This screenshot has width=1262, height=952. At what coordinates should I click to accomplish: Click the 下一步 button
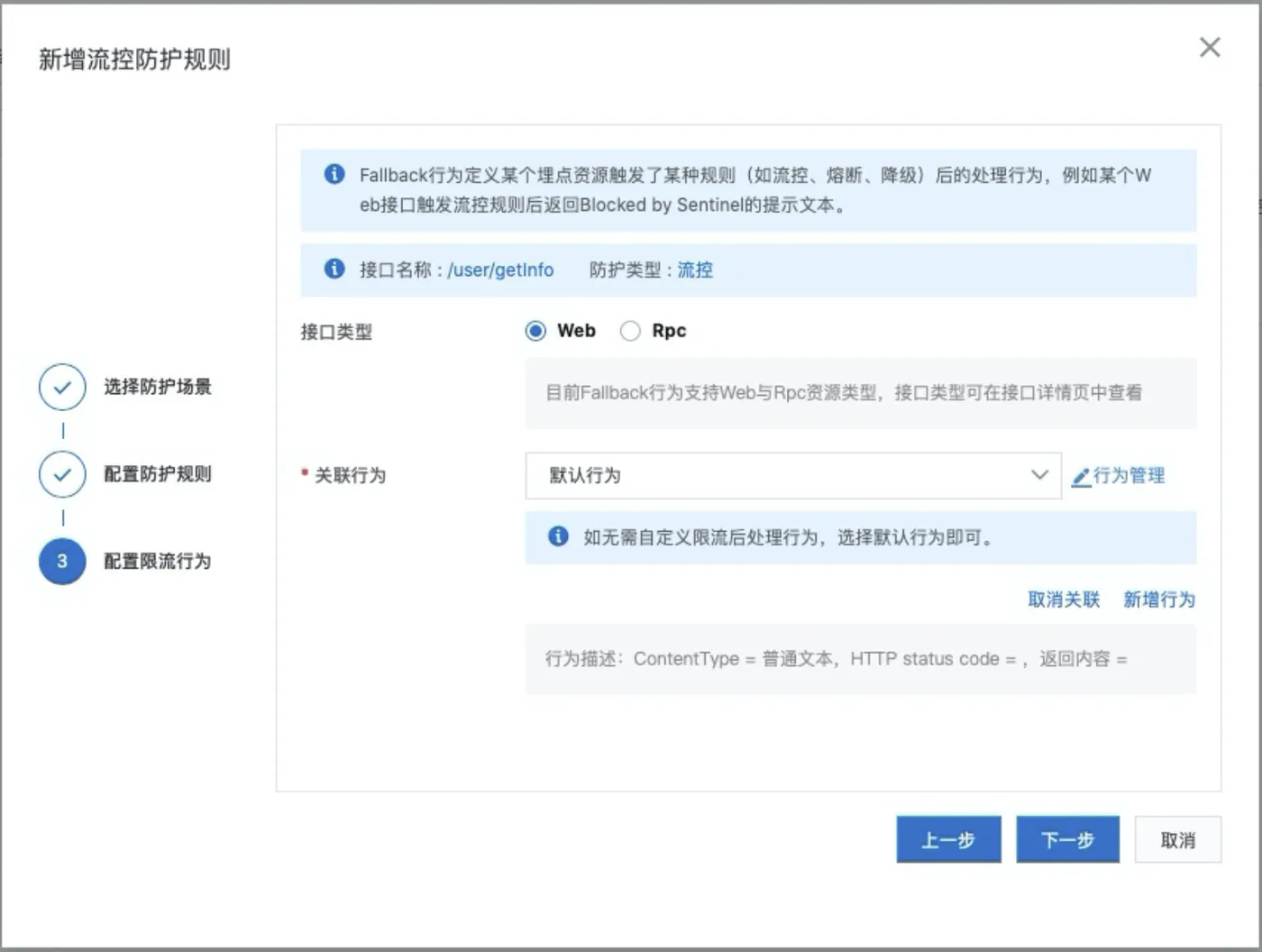[1068, 839]
